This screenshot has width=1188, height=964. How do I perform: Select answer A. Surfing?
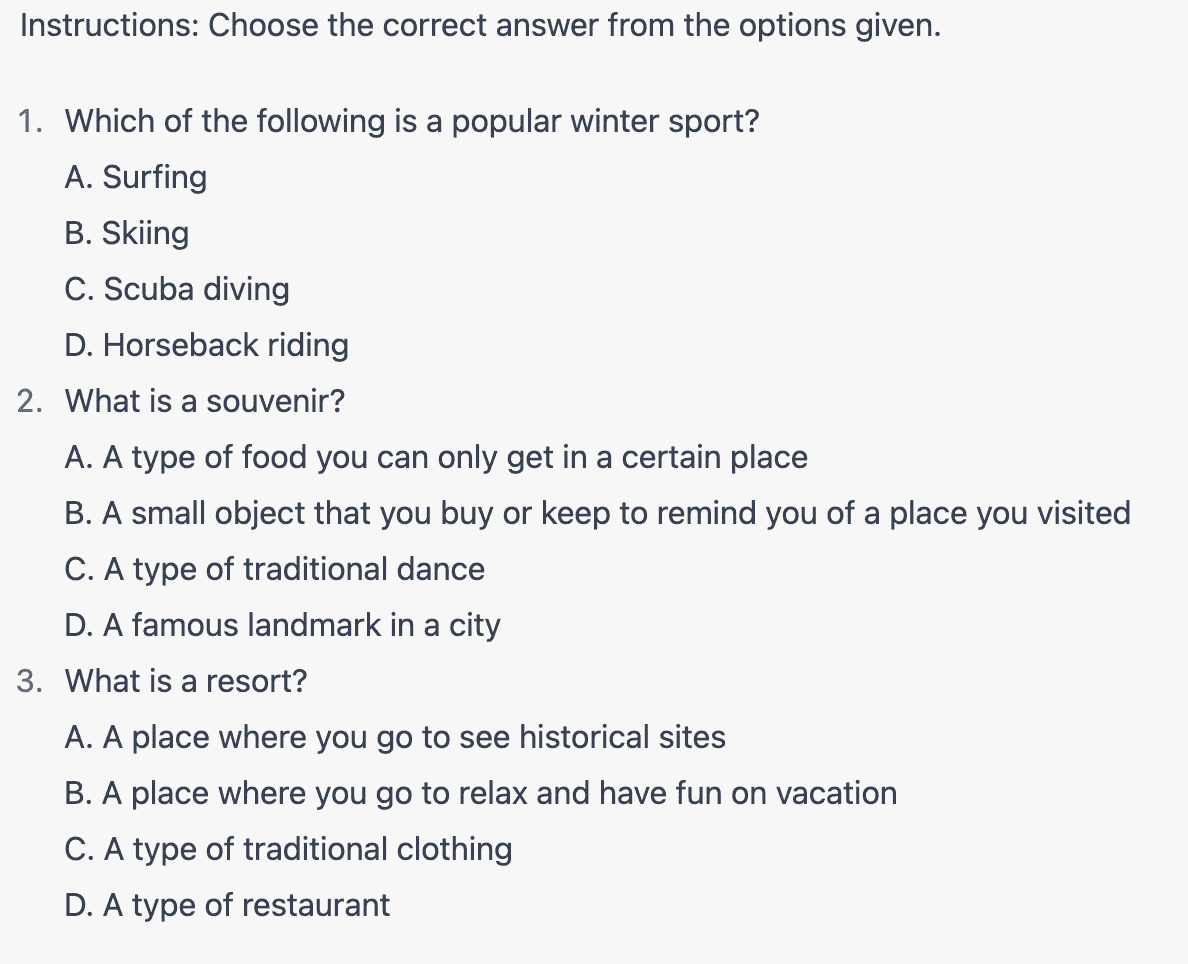(x=136, y=177)
